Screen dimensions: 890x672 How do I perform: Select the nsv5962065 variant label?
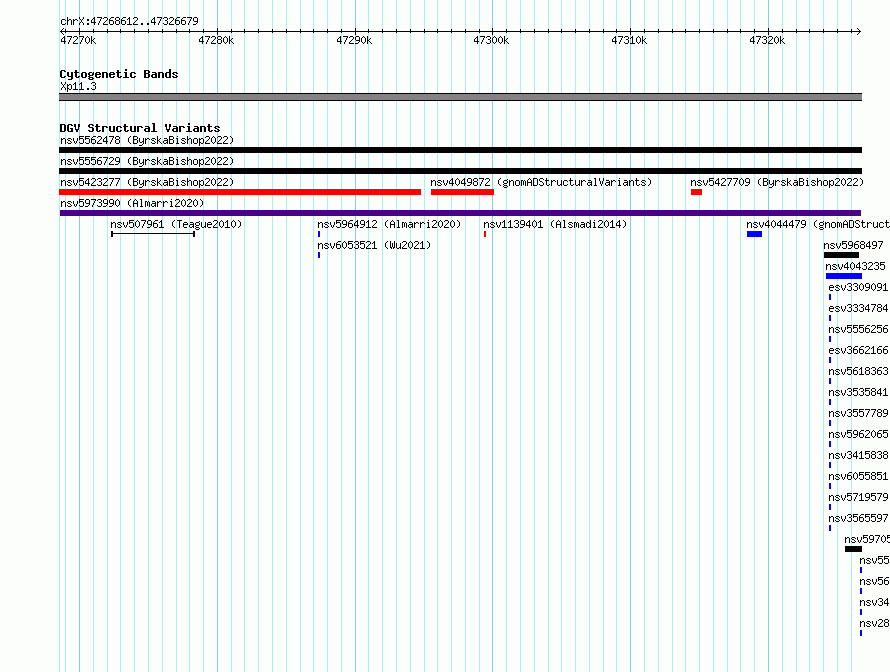(x=858, y=434)
